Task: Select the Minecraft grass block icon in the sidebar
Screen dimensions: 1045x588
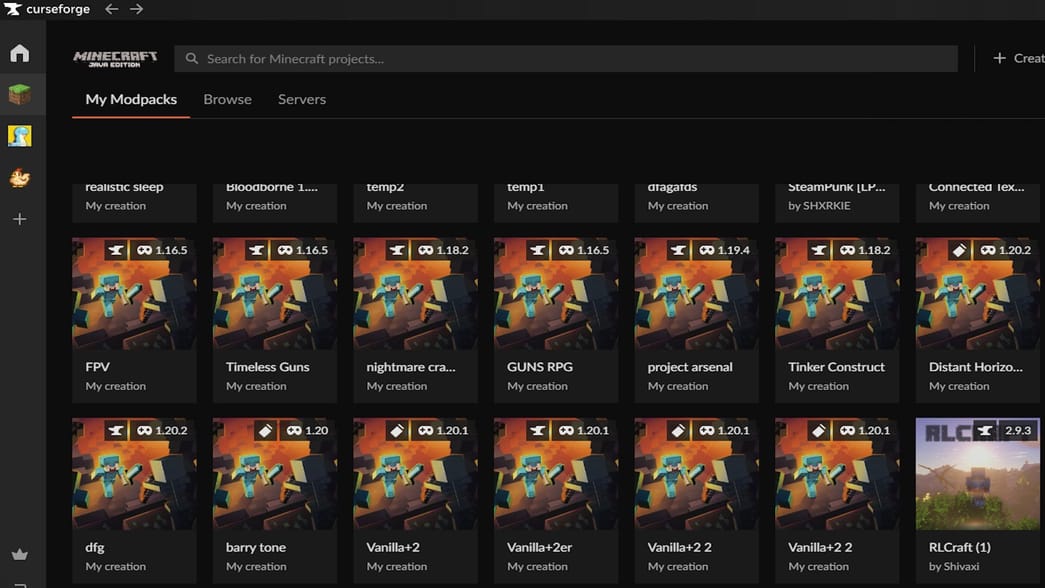Action: [x=19, y=94]
